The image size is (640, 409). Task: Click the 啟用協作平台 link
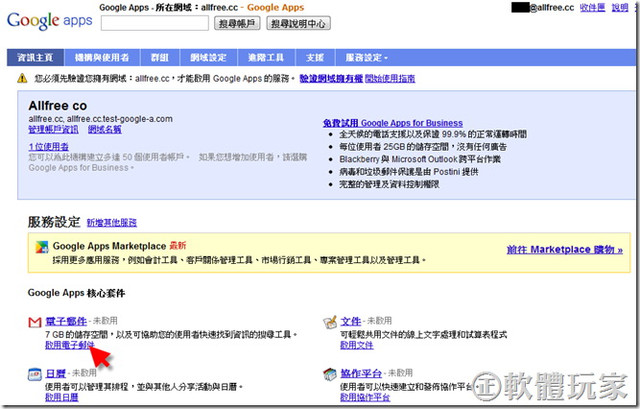[x=365, y=397]
